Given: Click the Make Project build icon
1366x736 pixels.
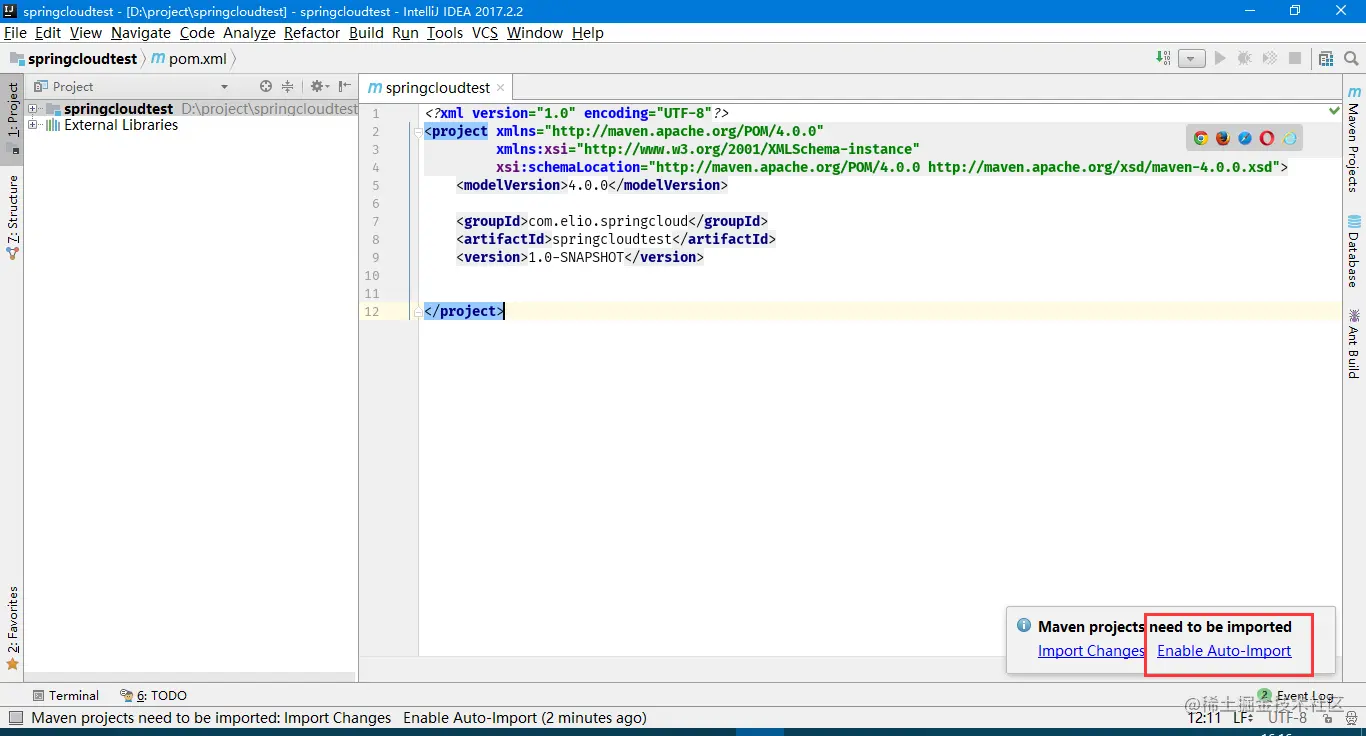Looking at the screenshot, I should click(x=1163, y=58).
